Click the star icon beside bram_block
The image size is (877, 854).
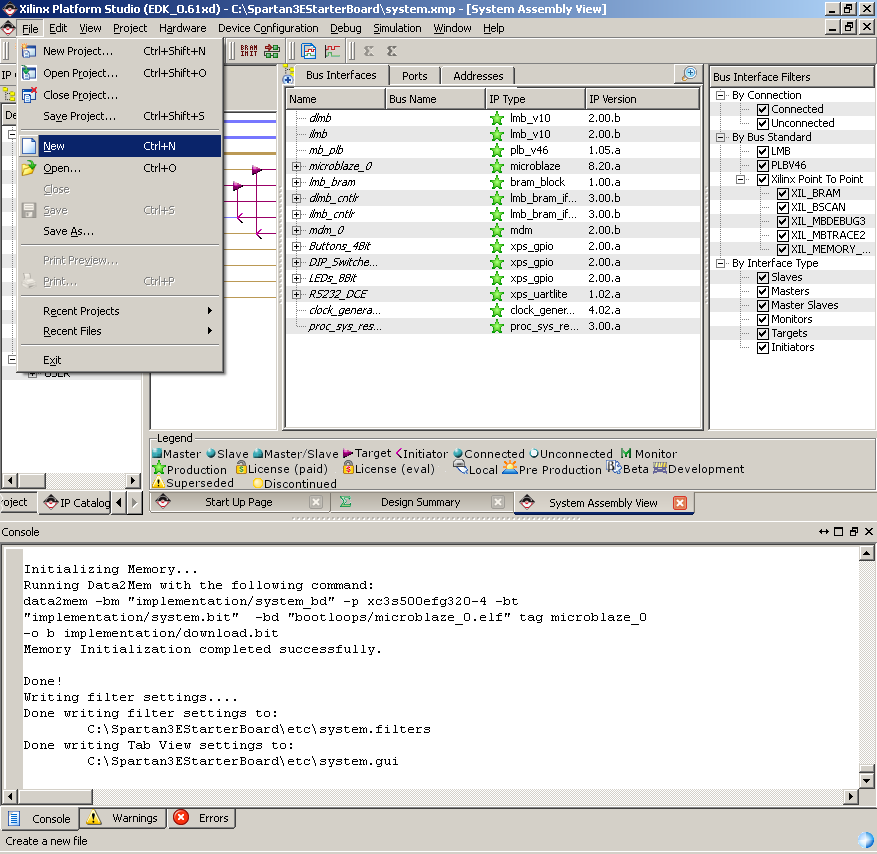click(497, 182)
